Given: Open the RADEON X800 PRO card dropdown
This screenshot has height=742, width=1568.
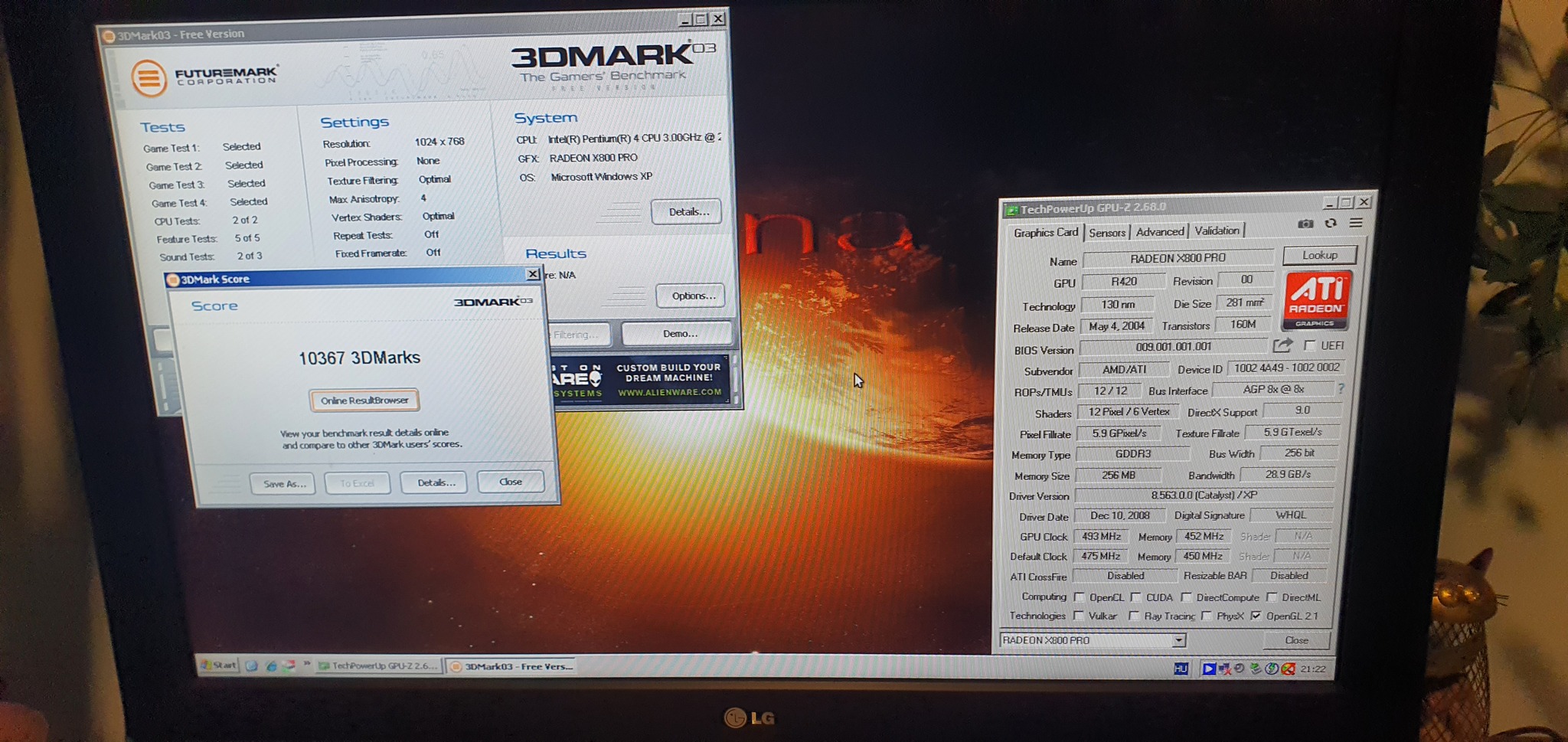Looking at the screenshot, I should click(1179, 640).
